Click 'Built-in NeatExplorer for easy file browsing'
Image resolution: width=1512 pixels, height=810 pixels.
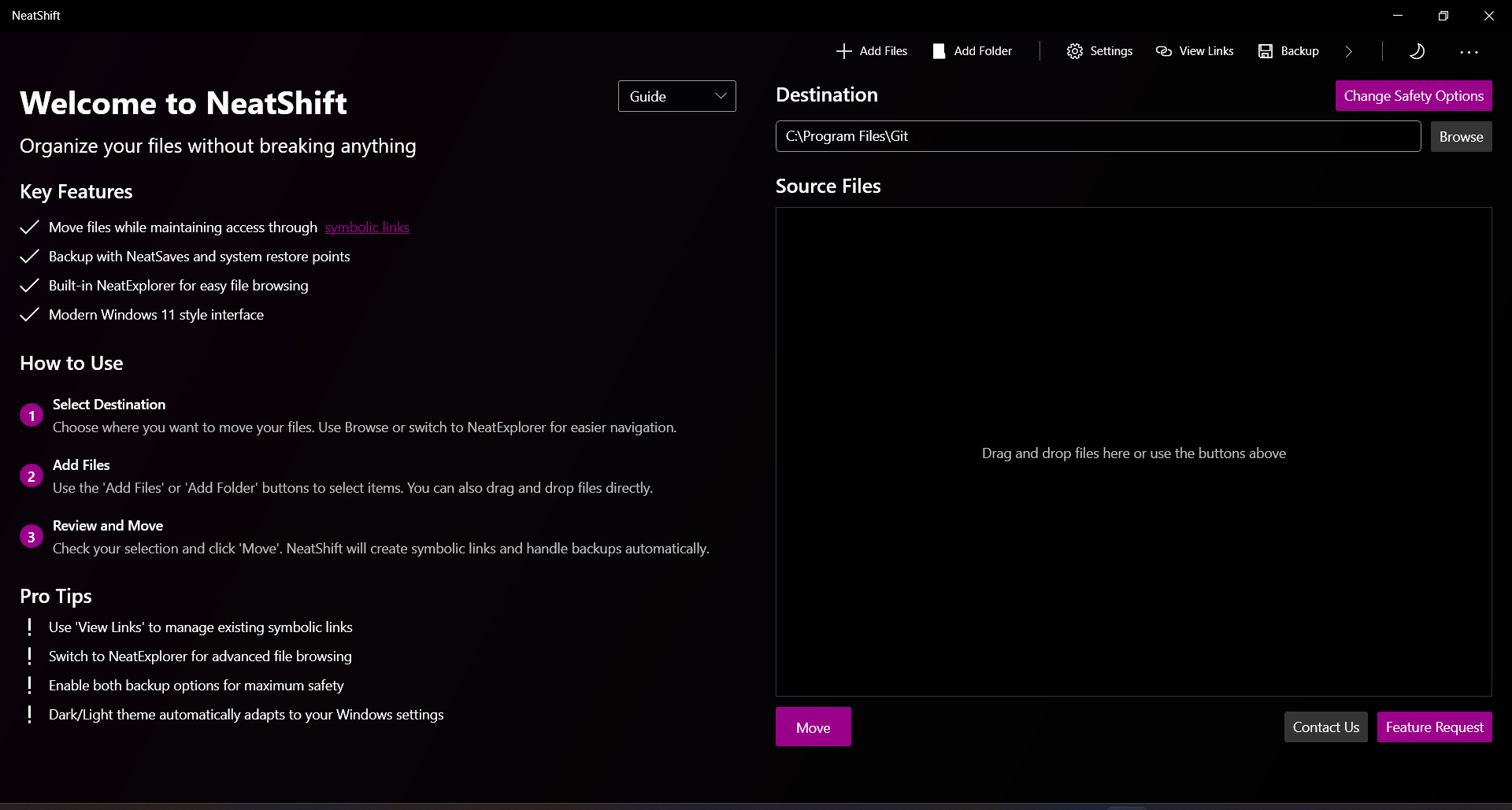[179, 286]
